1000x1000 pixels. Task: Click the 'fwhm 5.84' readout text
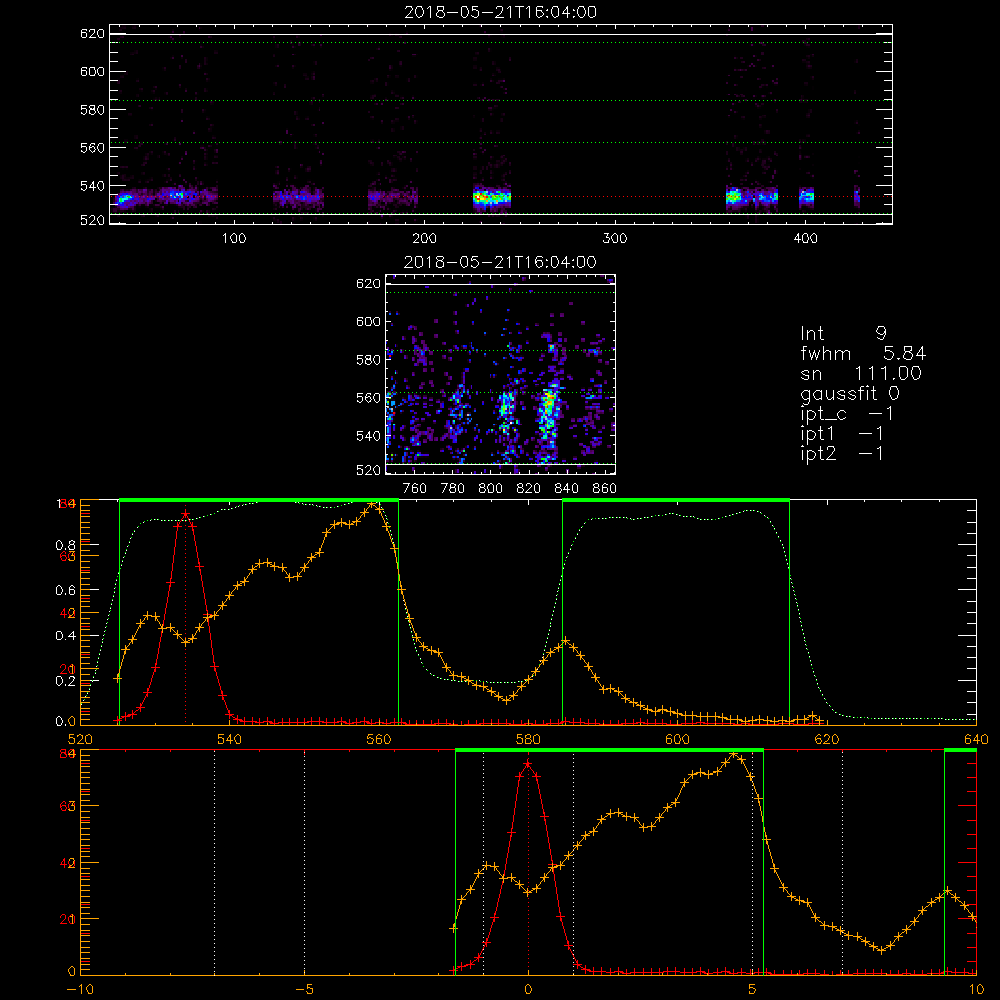pos(863,353)
